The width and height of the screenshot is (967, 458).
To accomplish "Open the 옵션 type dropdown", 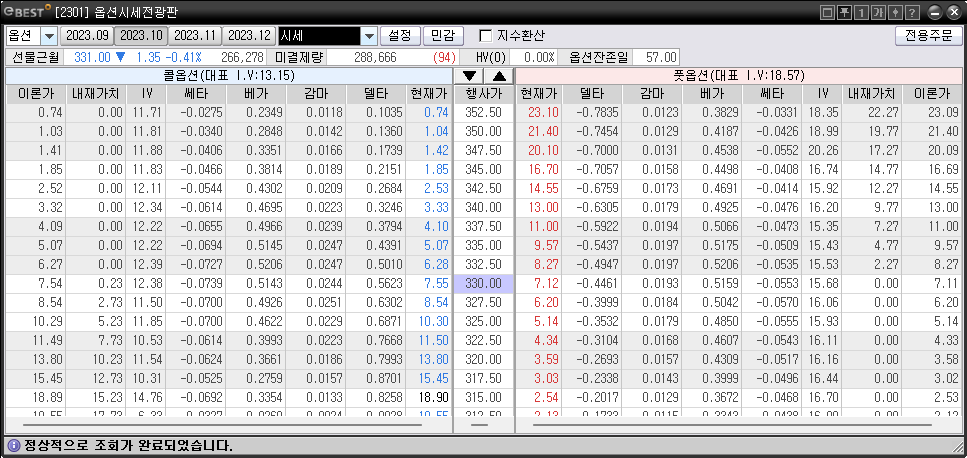I will [49, 36].
